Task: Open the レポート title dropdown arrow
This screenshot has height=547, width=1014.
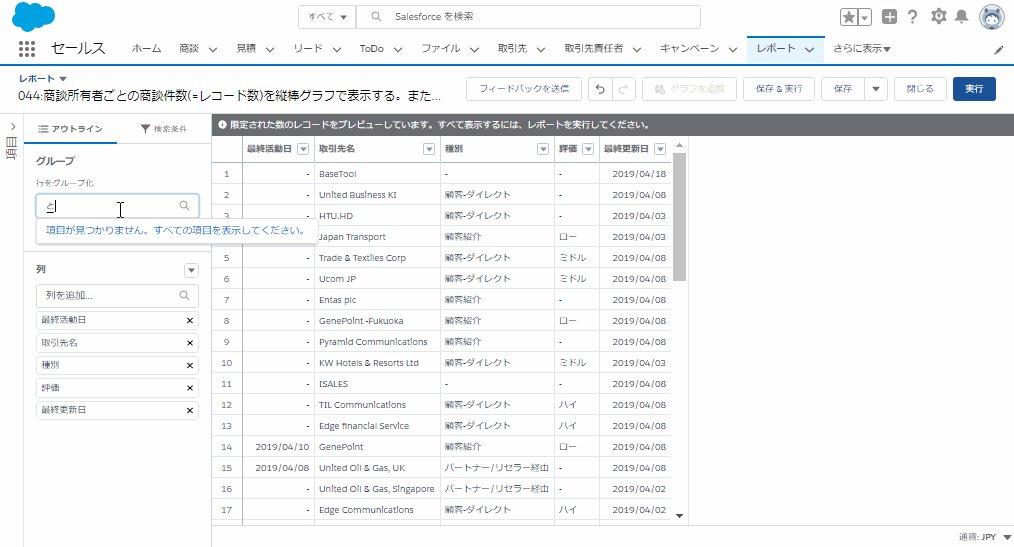Action: coord(63,79)
